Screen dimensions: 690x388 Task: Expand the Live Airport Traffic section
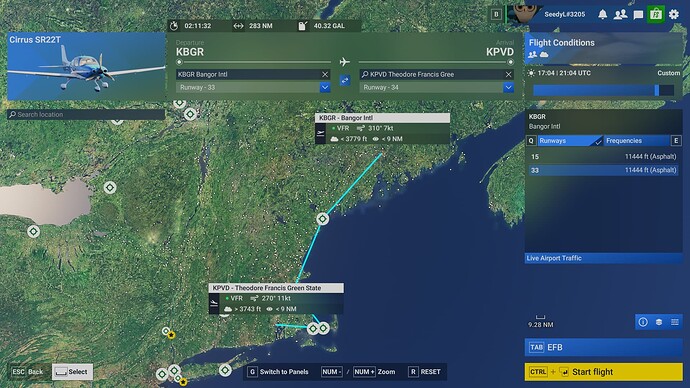click(x=603, y=258)
